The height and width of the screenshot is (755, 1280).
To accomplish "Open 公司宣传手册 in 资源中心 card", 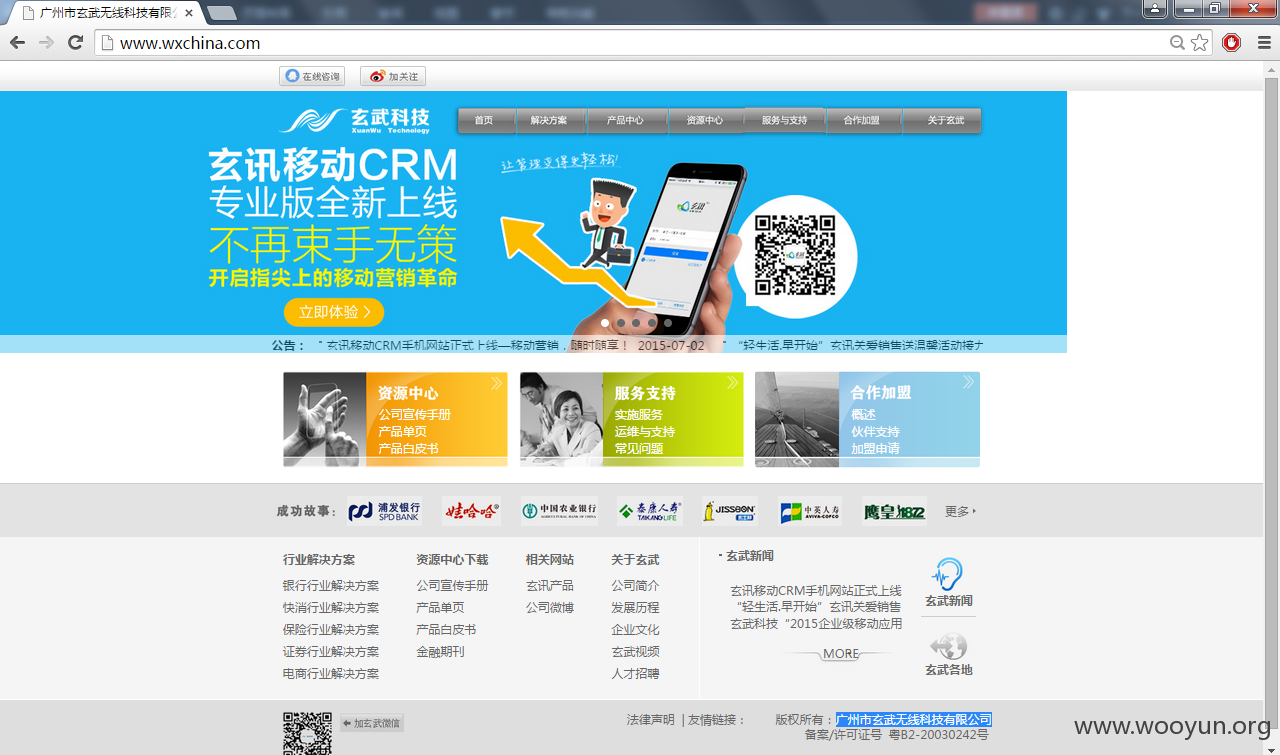I will pyautogui.click(x=415, y=415).
